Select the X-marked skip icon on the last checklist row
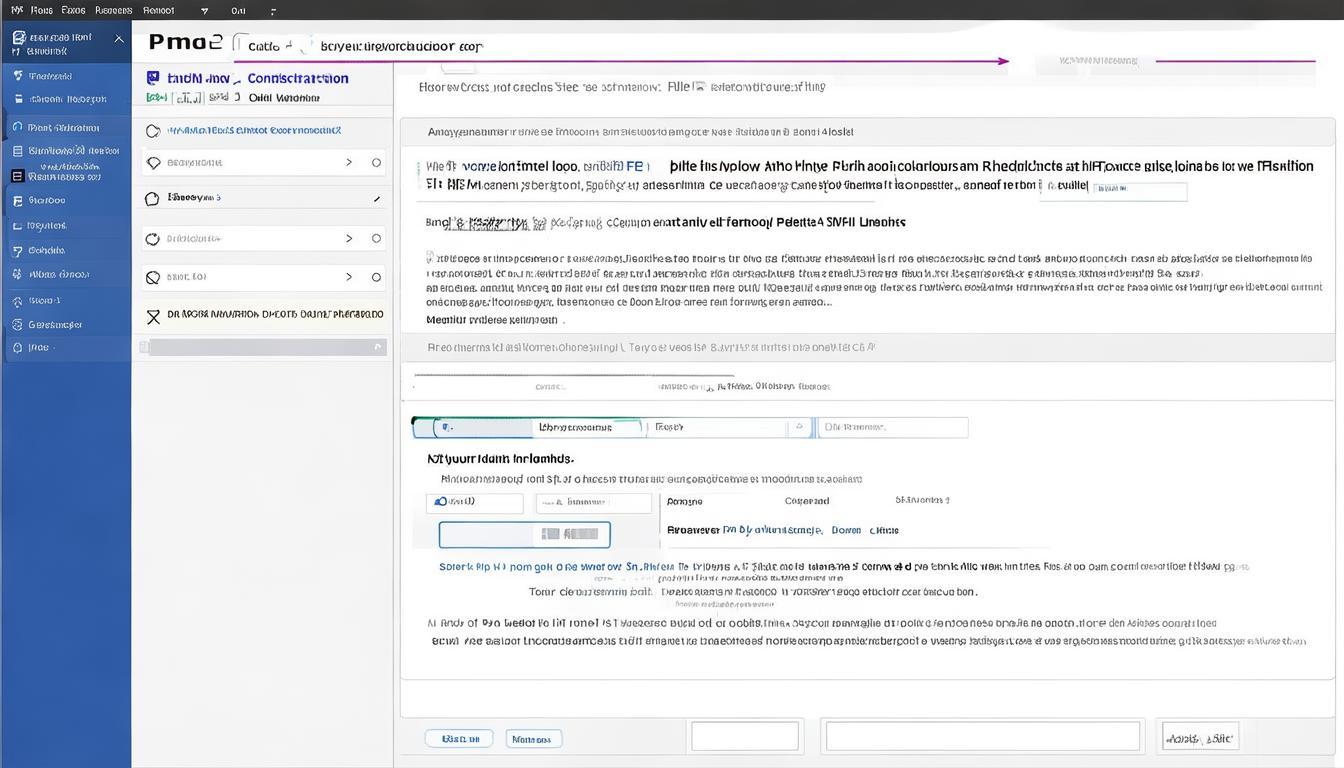 (154, 314)
